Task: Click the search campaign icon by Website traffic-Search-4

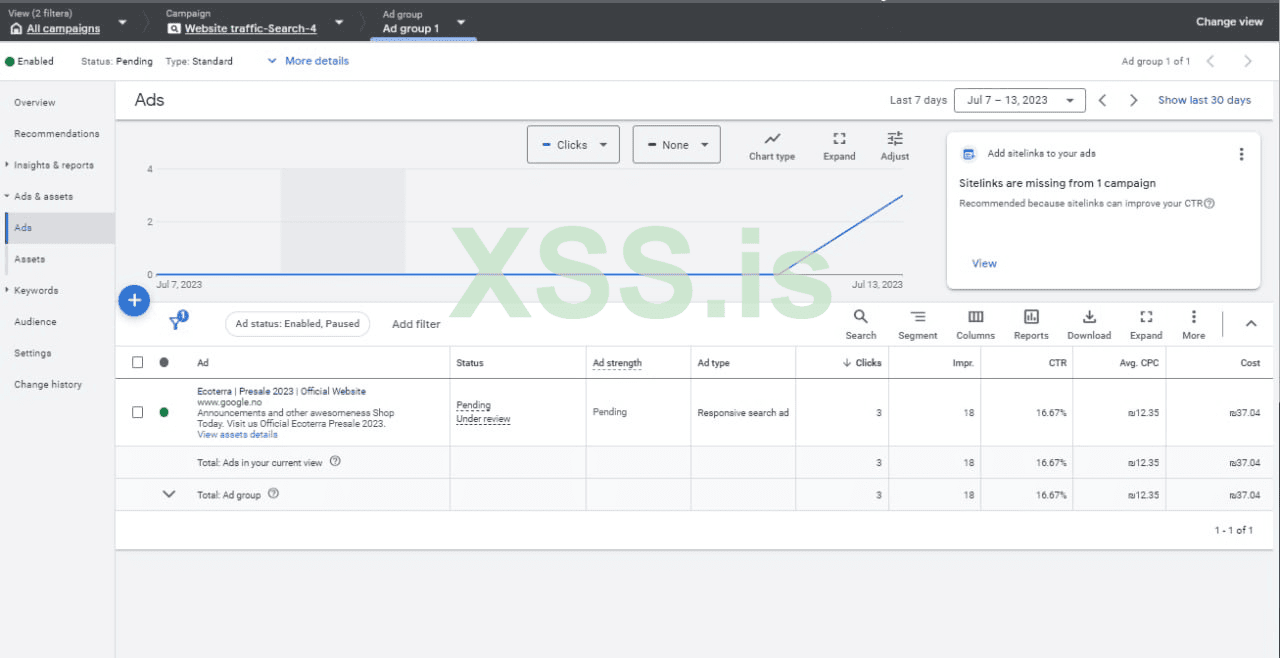Action: pos(174,29)
